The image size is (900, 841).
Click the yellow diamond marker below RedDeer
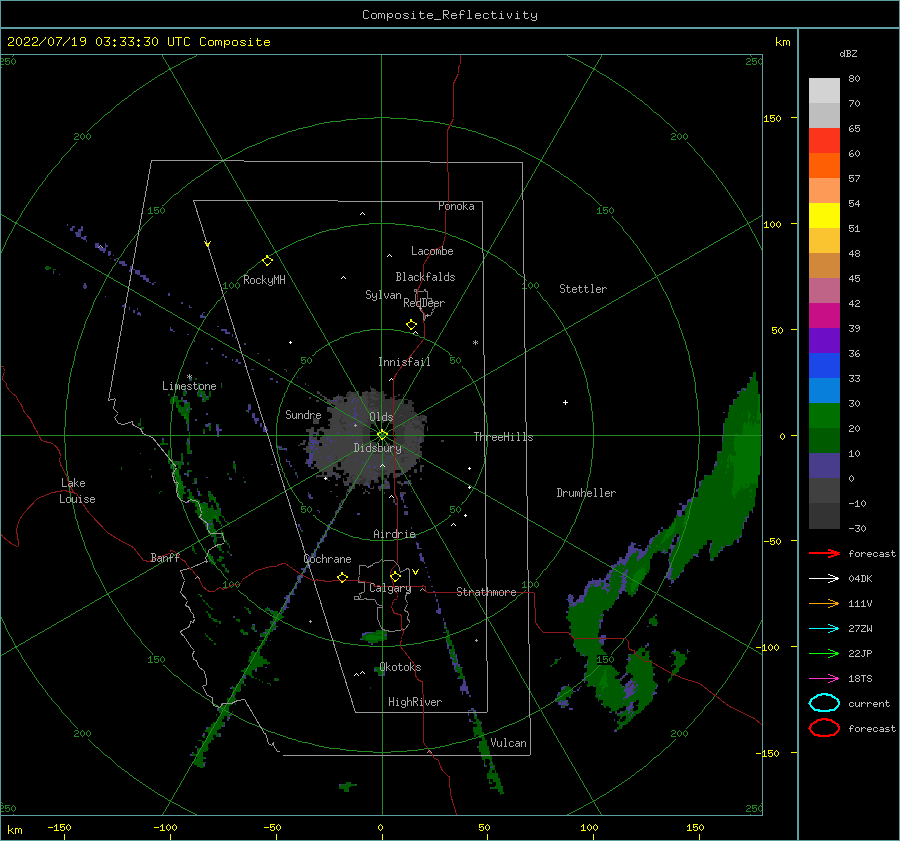coord(412,325)
